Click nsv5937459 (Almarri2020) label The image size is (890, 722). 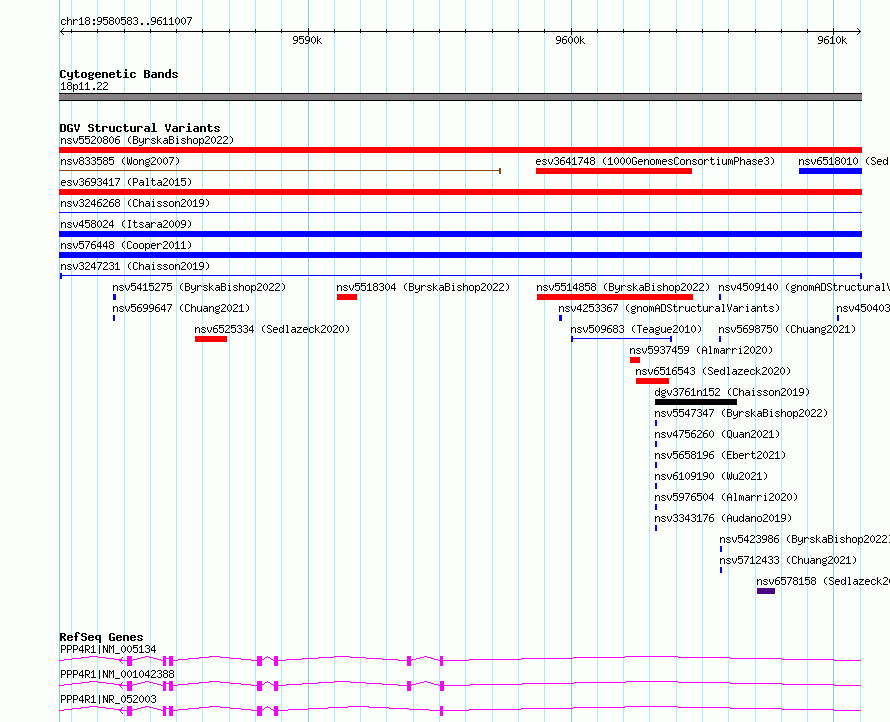pyautogui.click(x=701, y=350)
